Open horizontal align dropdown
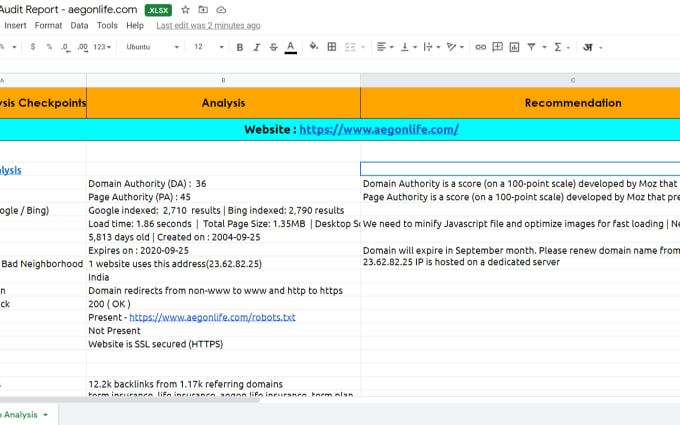Viewport: 680px width, 425px height. [x=385, y=47]
